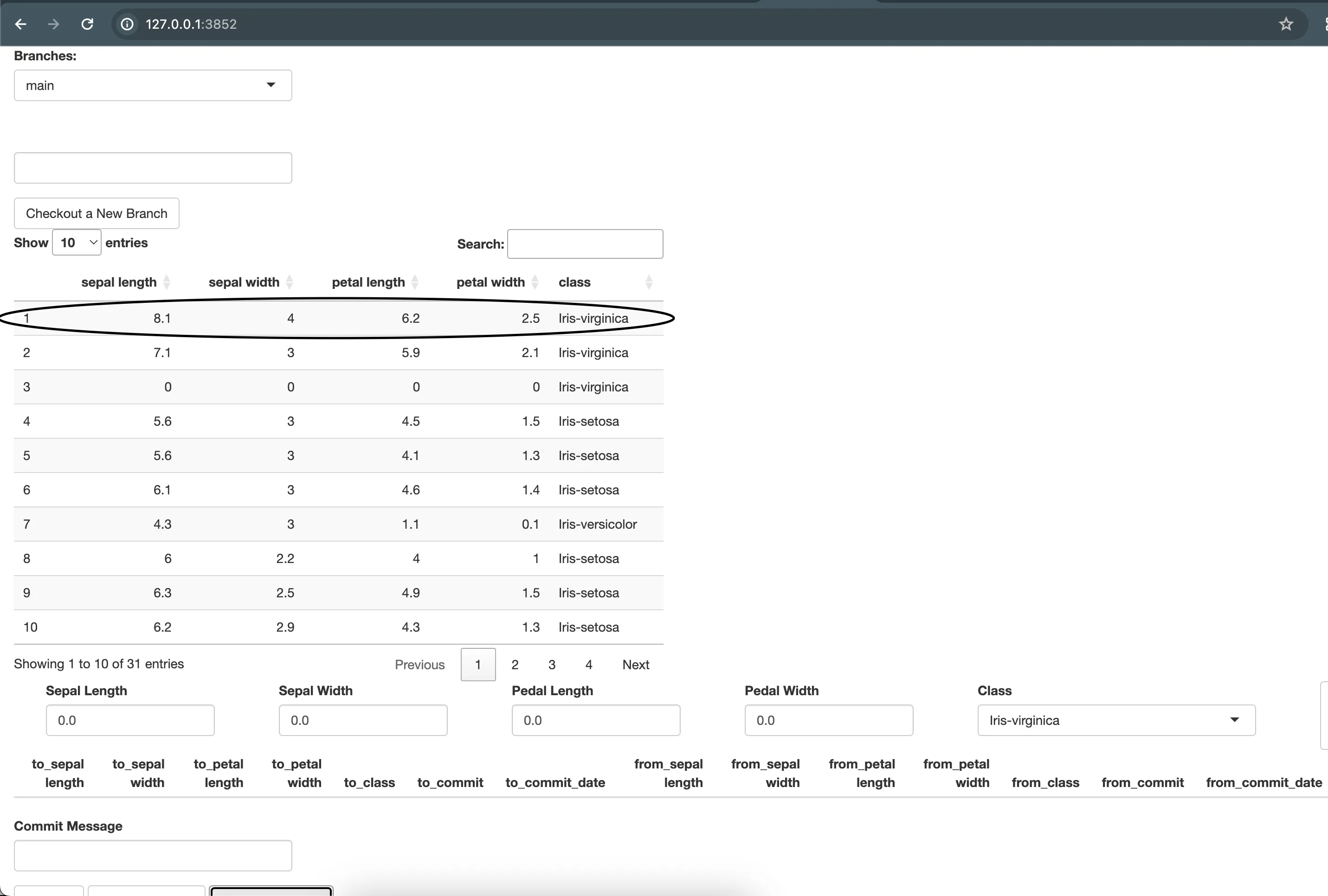This screenshot has width=1328, height=896.
Task: Select table row 3 with zero values
Action: tap(337, 387)
